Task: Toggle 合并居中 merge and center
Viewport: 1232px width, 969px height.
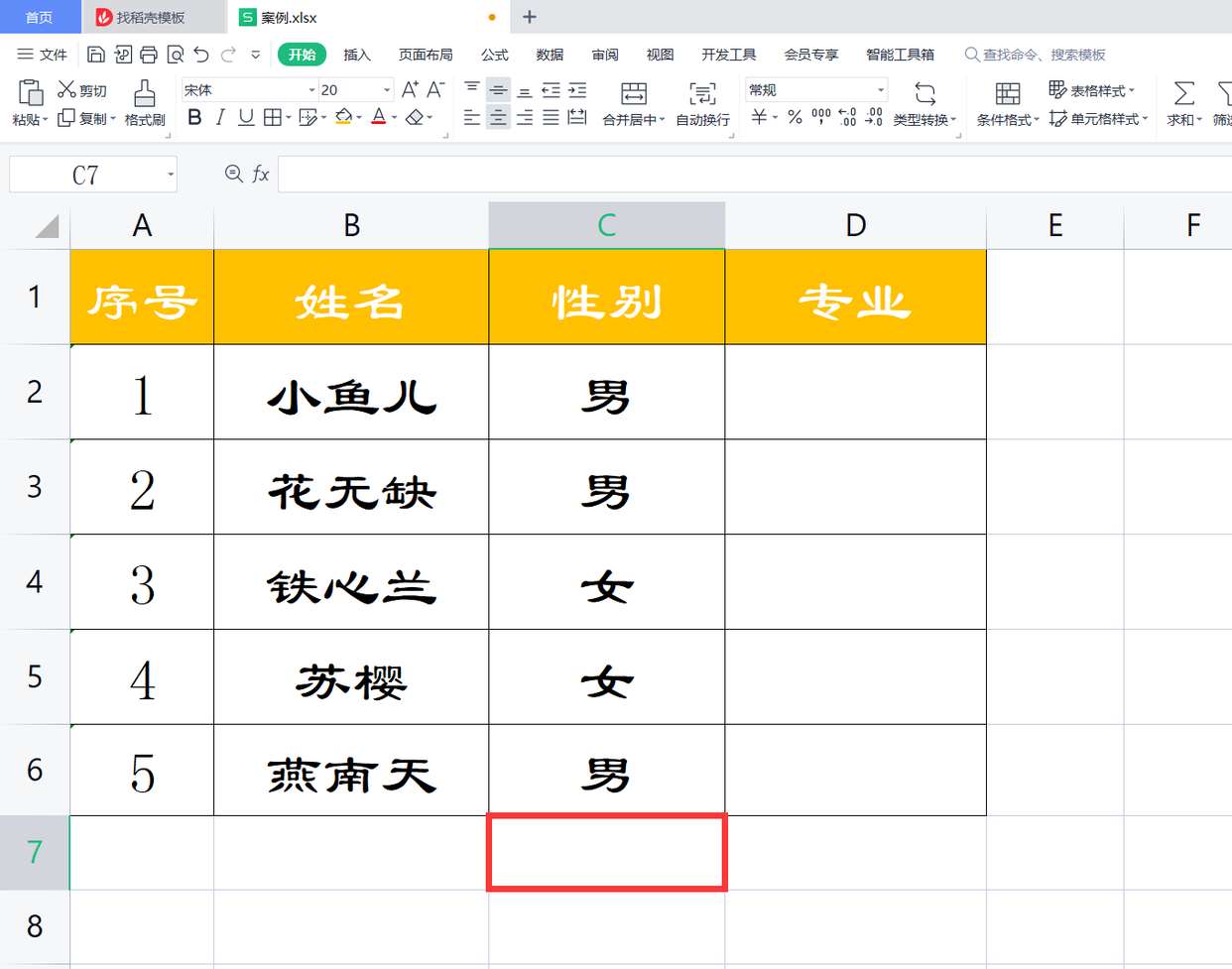Action: (x=633, y=104)
